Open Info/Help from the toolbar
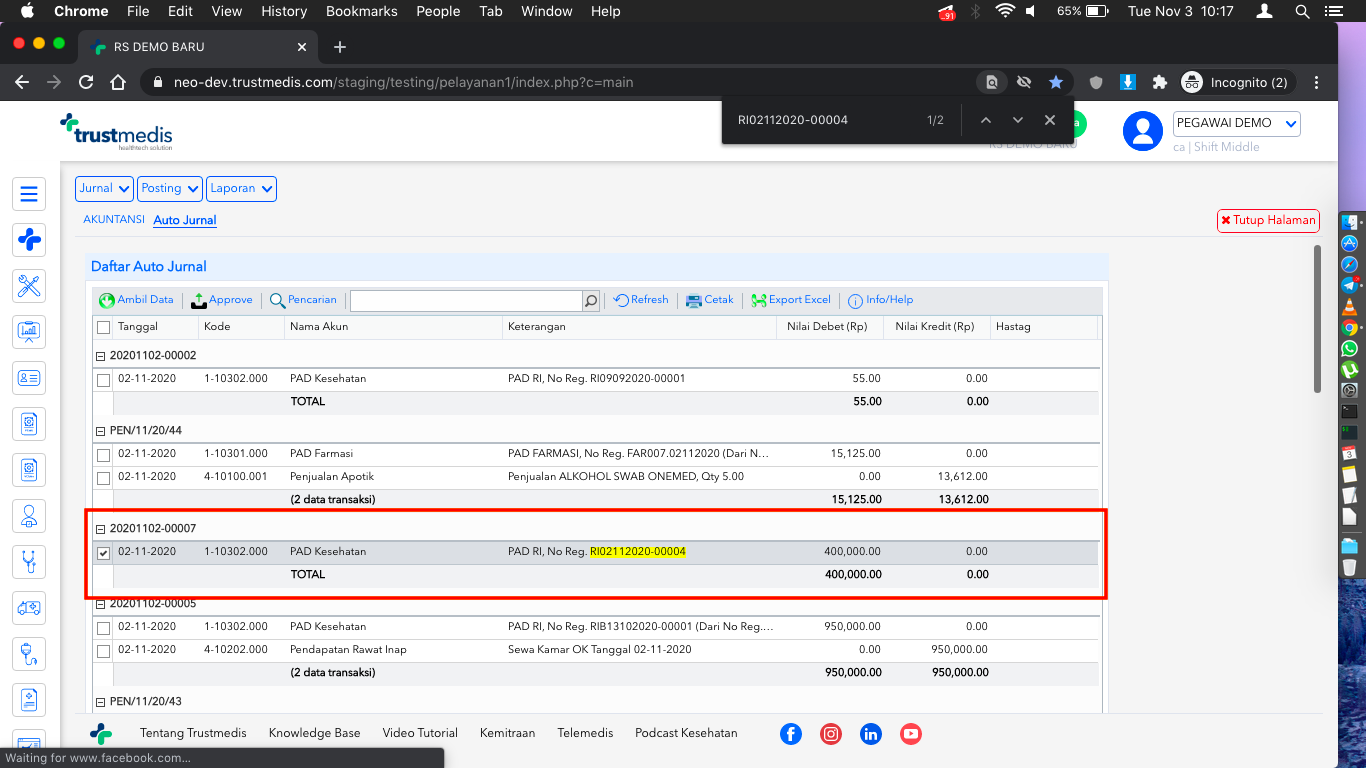1366x768 pixels. click(x=880, y=300)
